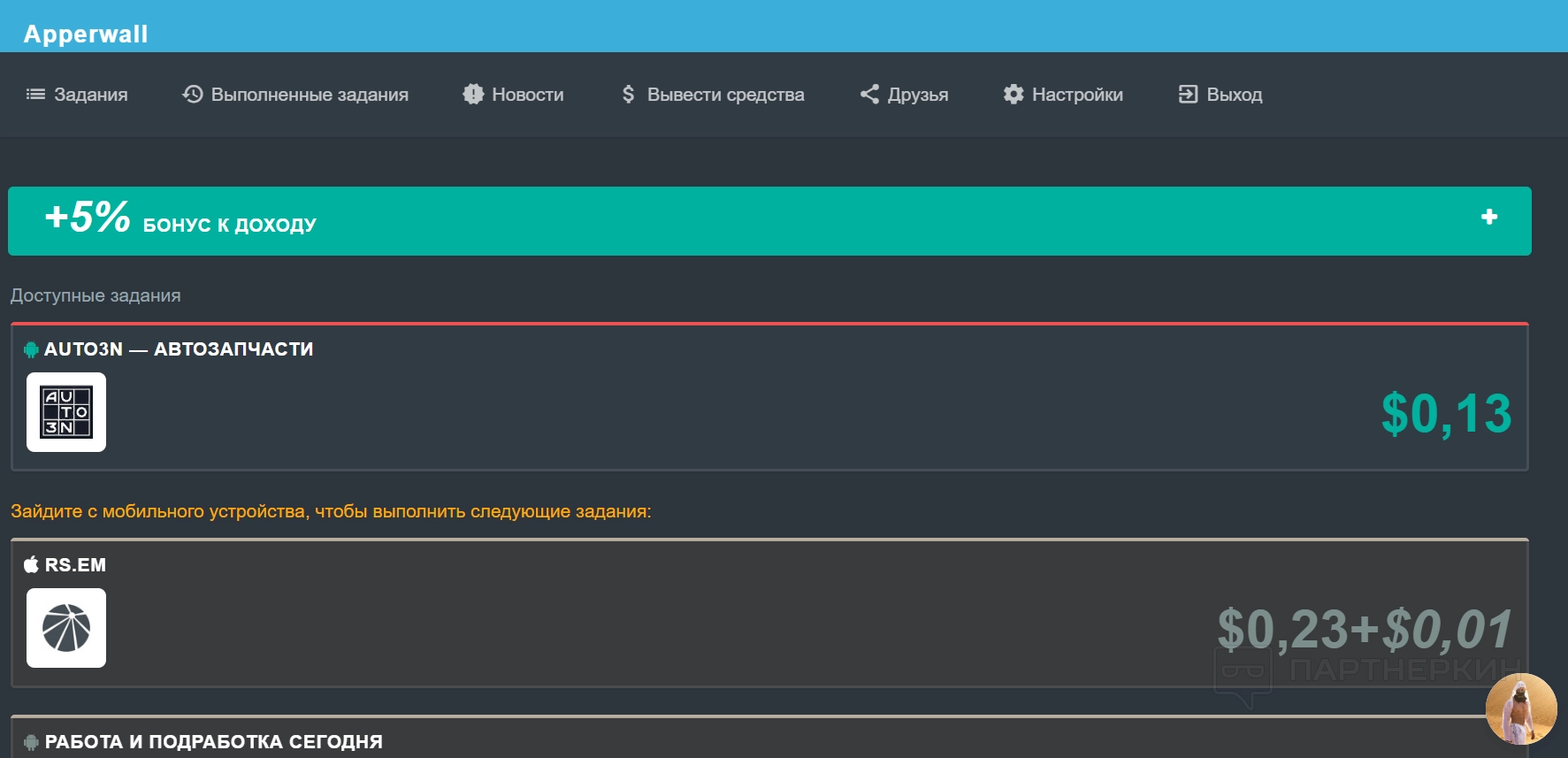Screen dimensions: 1568x758
Task: Click the settings gear icon
Action: pyautogui.click(x=1013, y=94)
